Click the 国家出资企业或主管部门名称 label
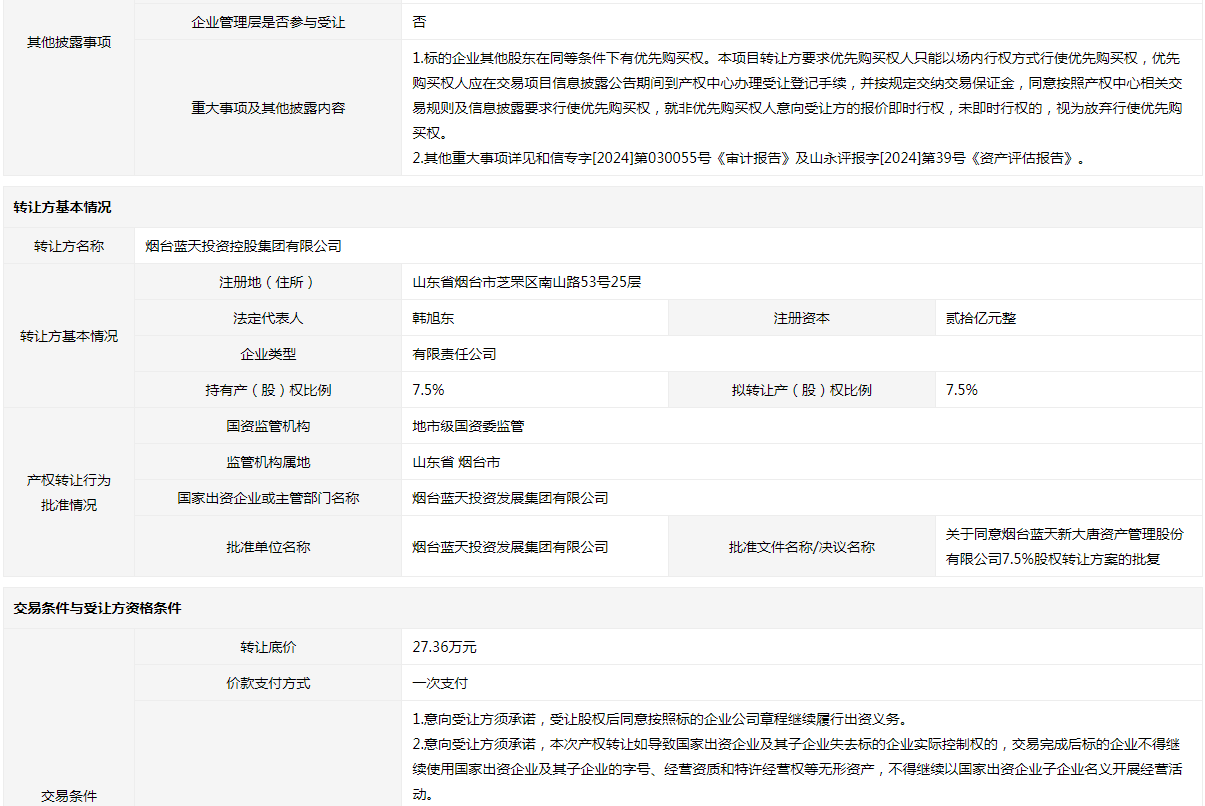 [268, 498]
